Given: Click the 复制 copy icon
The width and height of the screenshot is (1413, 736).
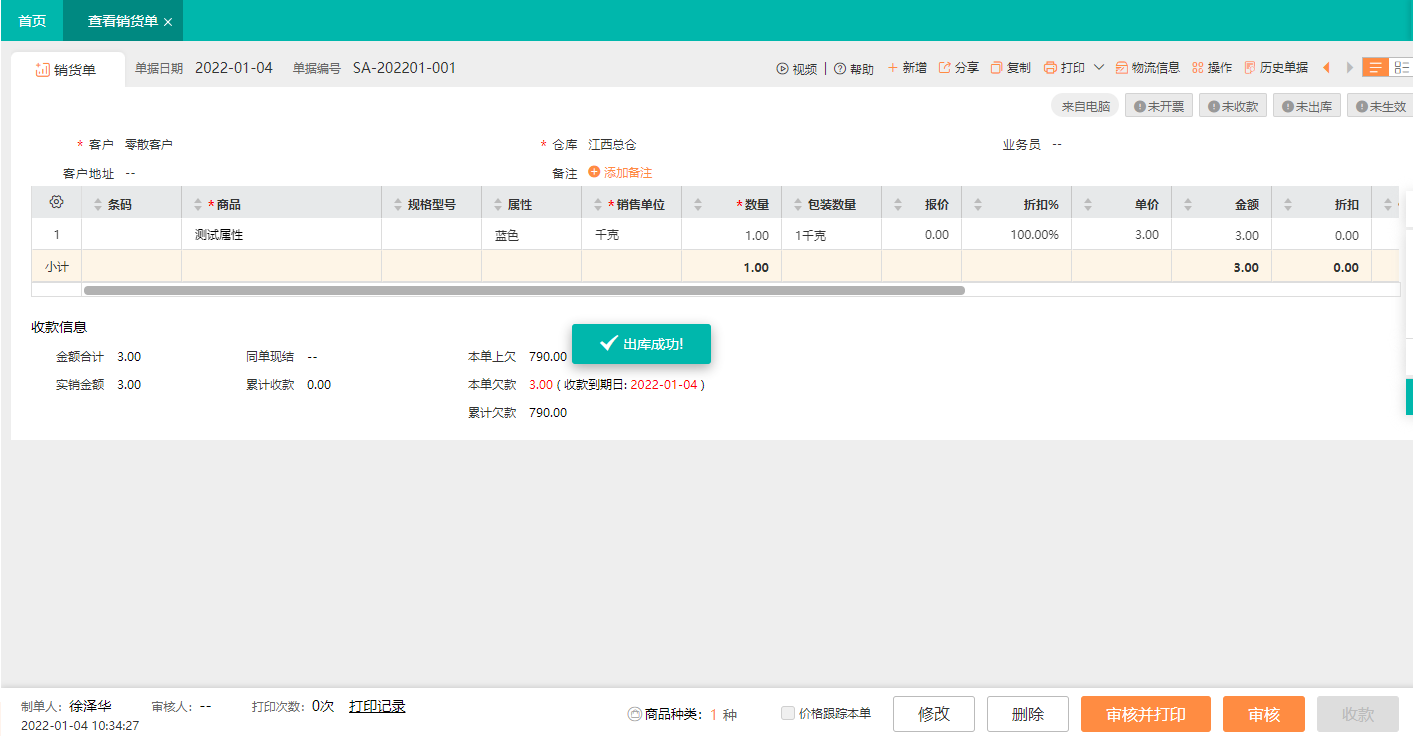Looking at the screenshot, I should coord(996,68).
